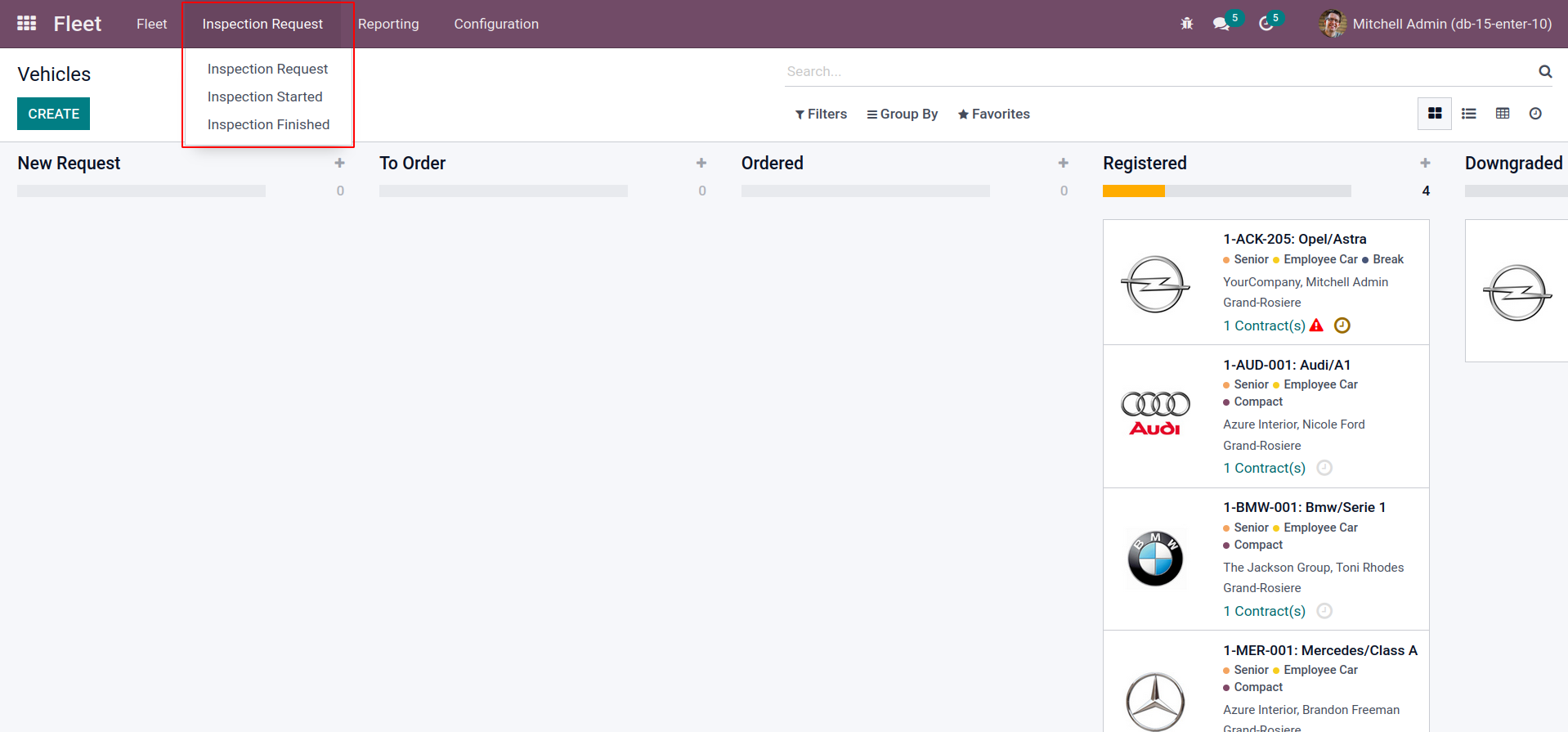Open the Favorites dropdown
Screen dimensions: 1568x732
994,115
